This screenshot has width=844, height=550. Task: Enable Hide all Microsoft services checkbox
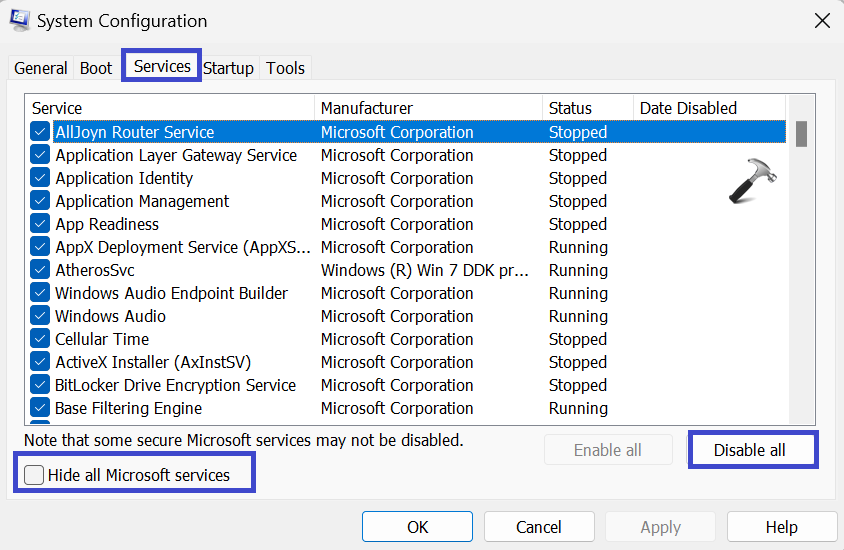click(35, 475)
